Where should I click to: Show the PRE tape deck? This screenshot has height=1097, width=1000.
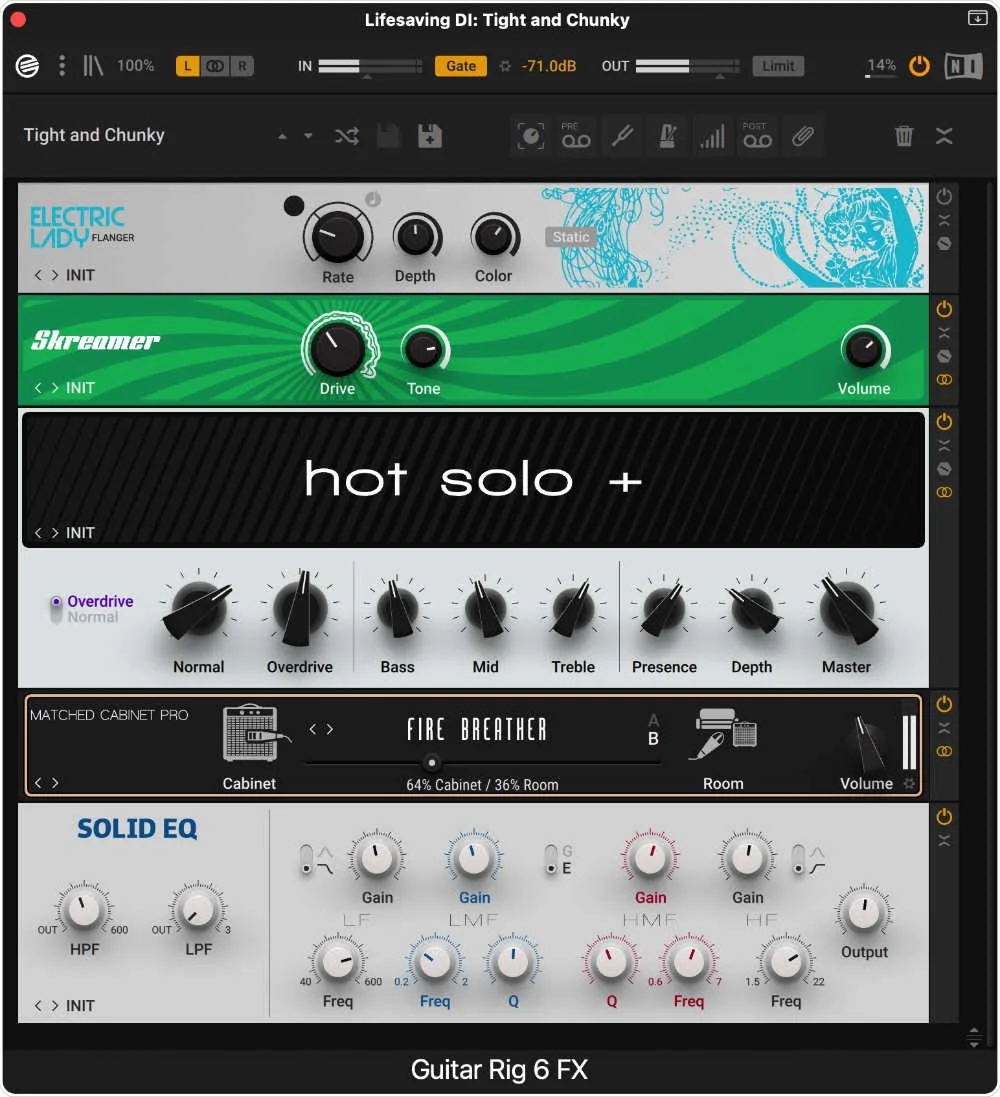576,136
